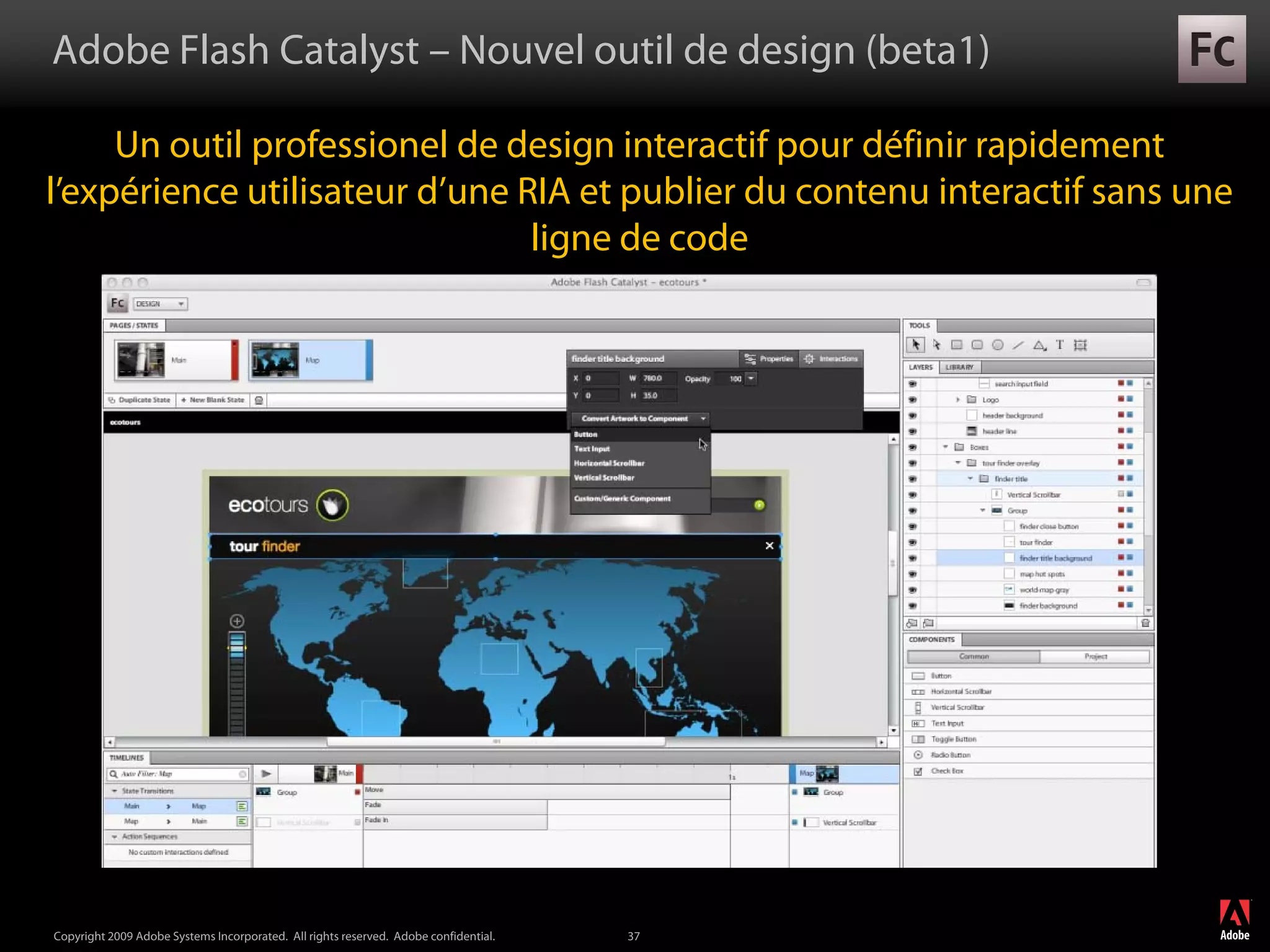Toggle visibility of Vertical Scrollbar layer
This screenshot has height=952, width=1270.
pos(912,495)
